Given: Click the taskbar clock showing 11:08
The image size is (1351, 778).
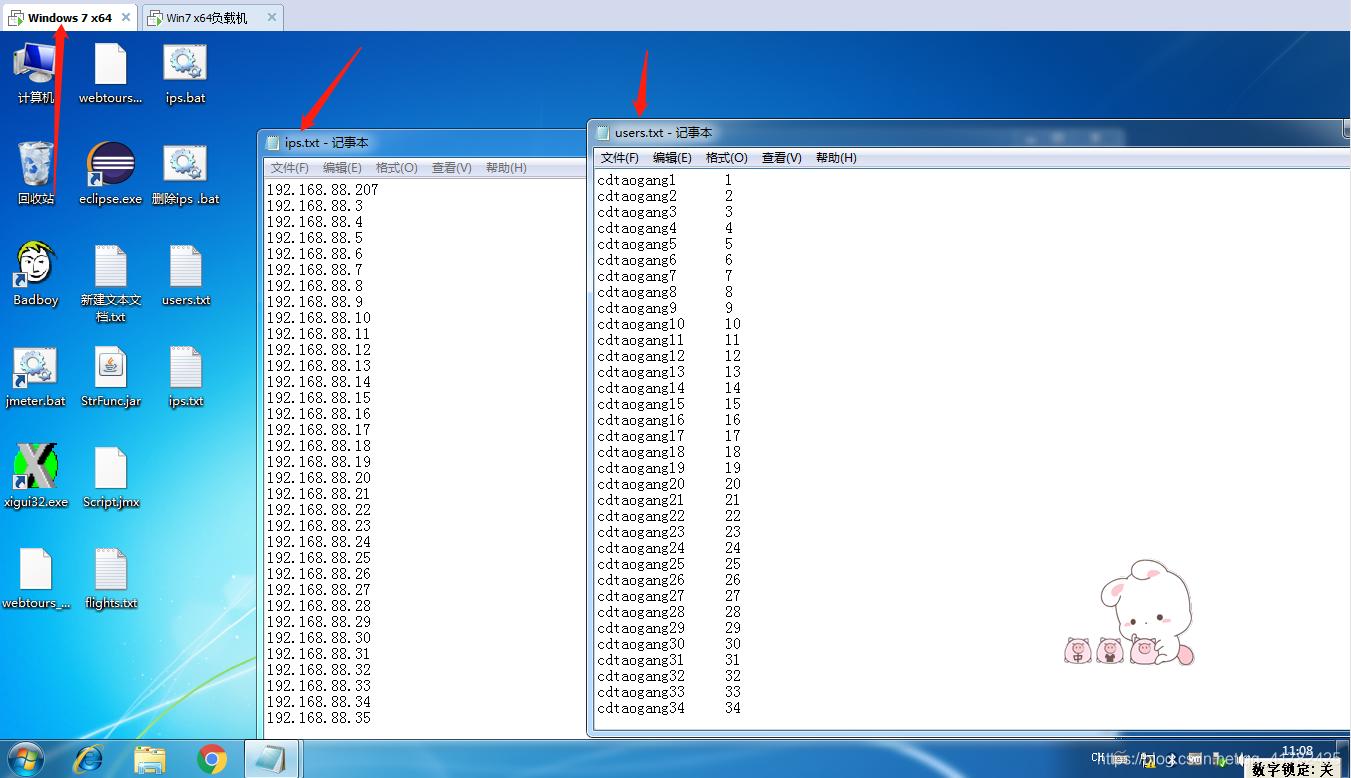Looking at the screenshot, I should tap(1297, 751).
